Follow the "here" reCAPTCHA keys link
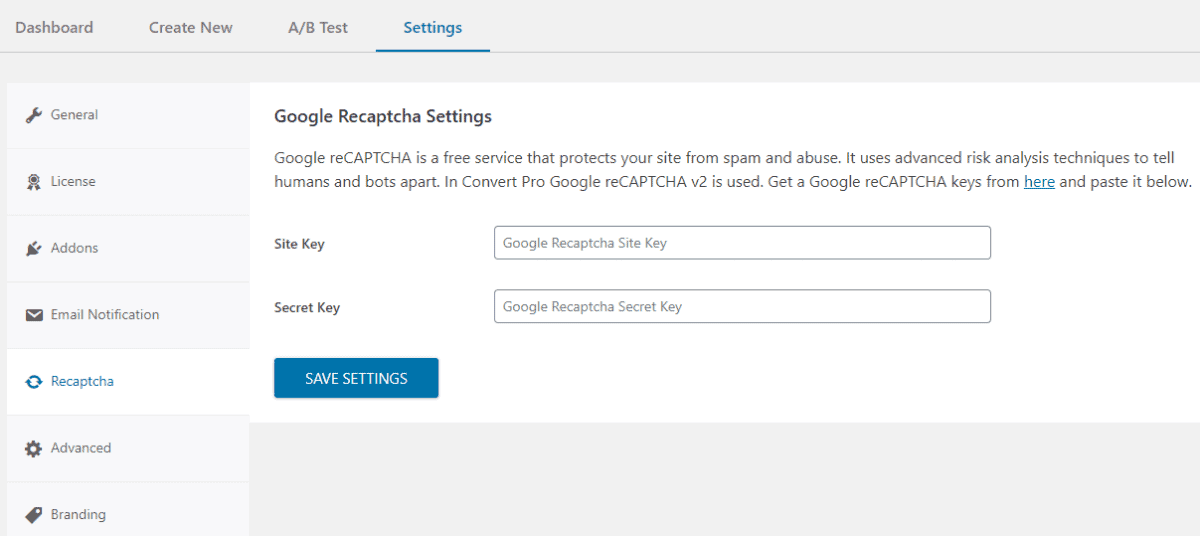The width and height of the screenshot is (1200, 536). point(1039,182)
